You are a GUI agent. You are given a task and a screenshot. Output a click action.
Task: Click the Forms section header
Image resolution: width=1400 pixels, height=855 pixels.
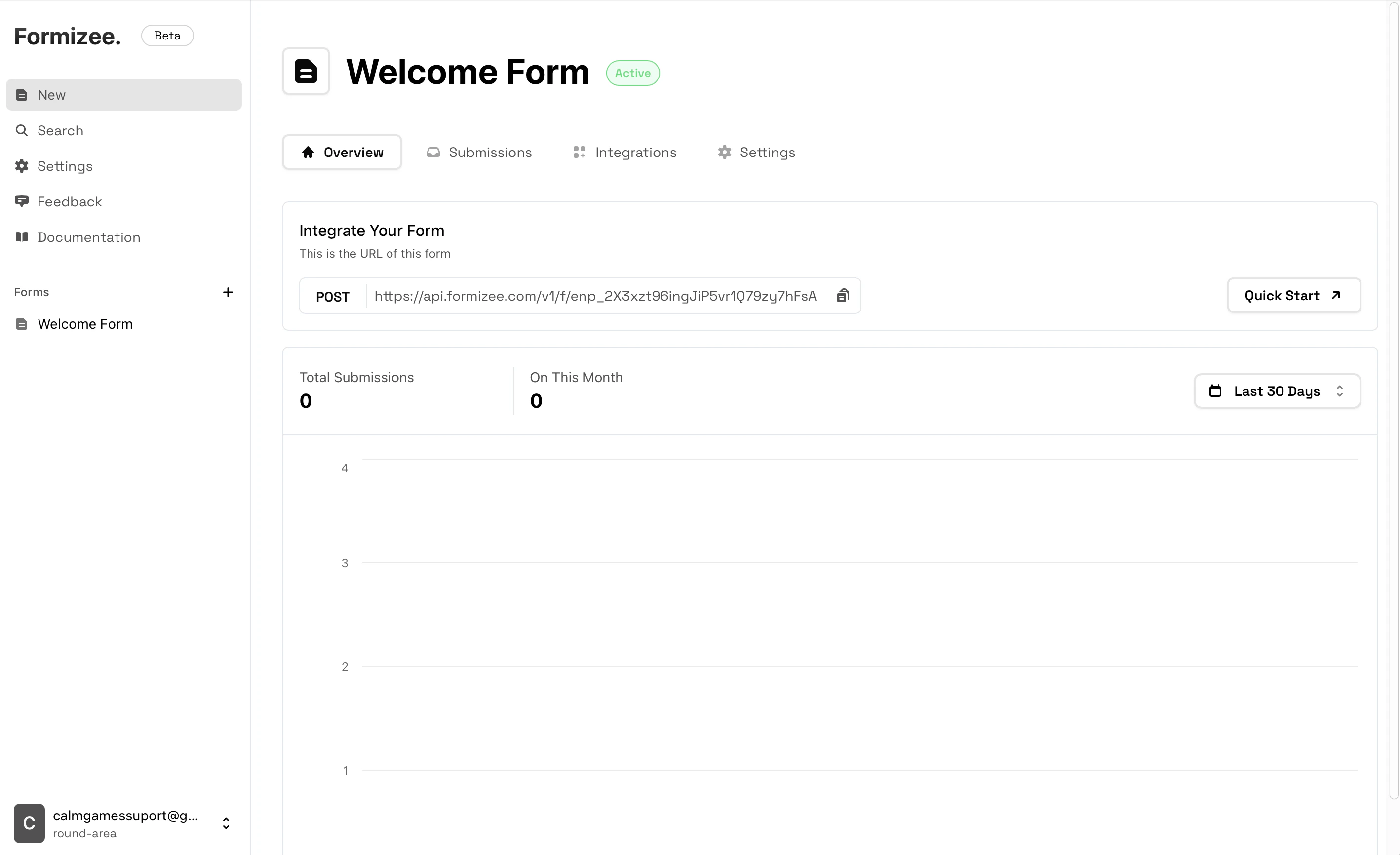coord(32,292)
